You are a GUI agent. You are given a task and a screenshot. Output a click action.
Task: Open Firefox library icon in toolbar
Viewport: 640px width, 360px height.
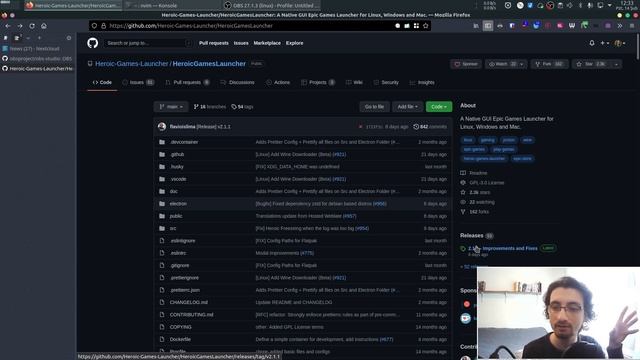click(x=476, y=26)
